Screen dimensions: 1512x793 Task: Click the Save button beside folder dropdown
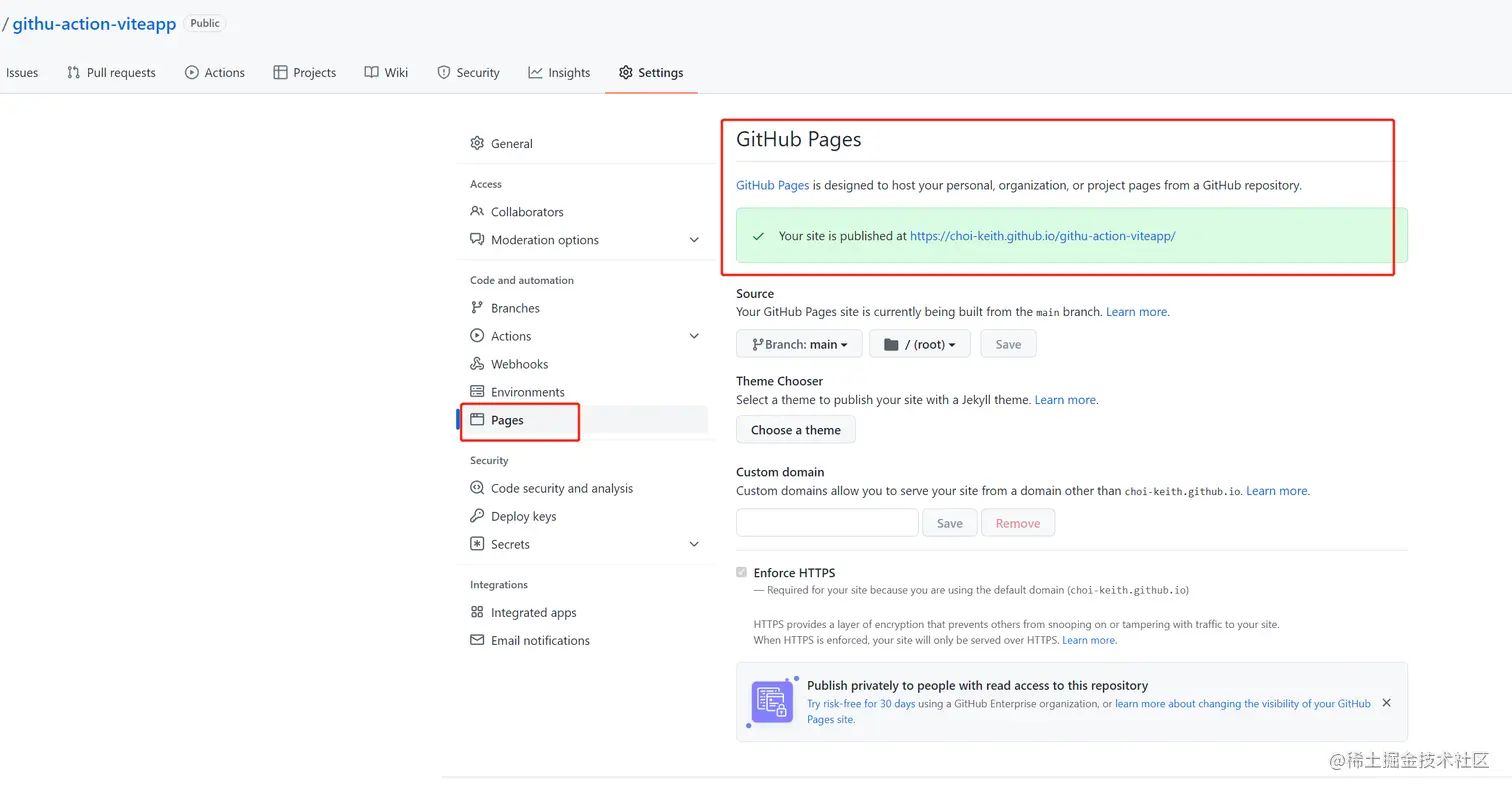1008,344
